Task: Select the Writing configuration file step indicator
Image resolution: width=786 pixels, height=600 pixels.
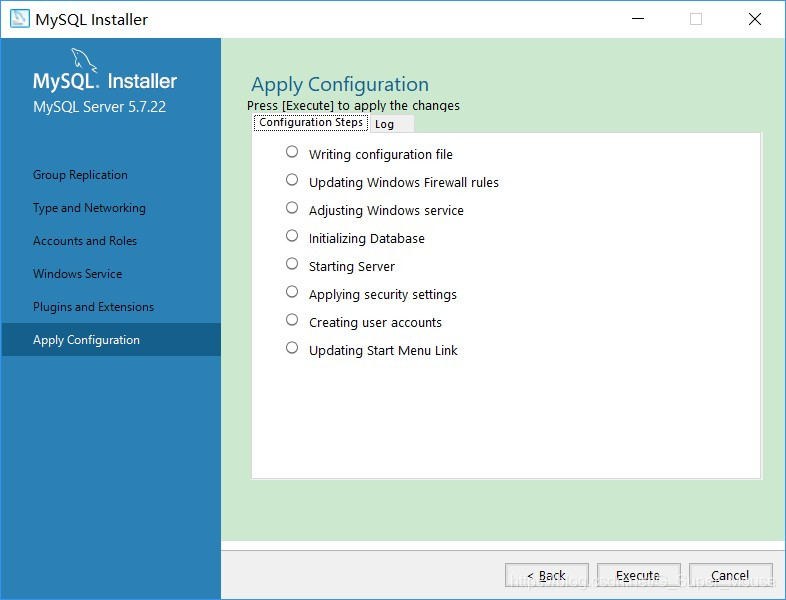Action: pyautogui.click(x=292, y=151)
